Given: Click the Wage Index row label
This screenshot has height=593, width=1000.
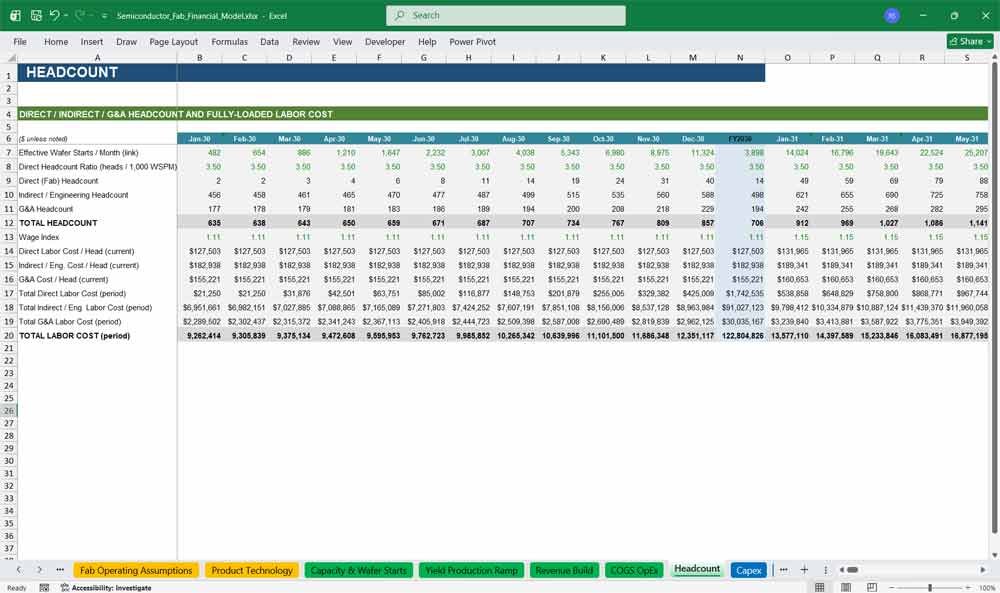Looking at the screenshot, I should coord(39,237).
